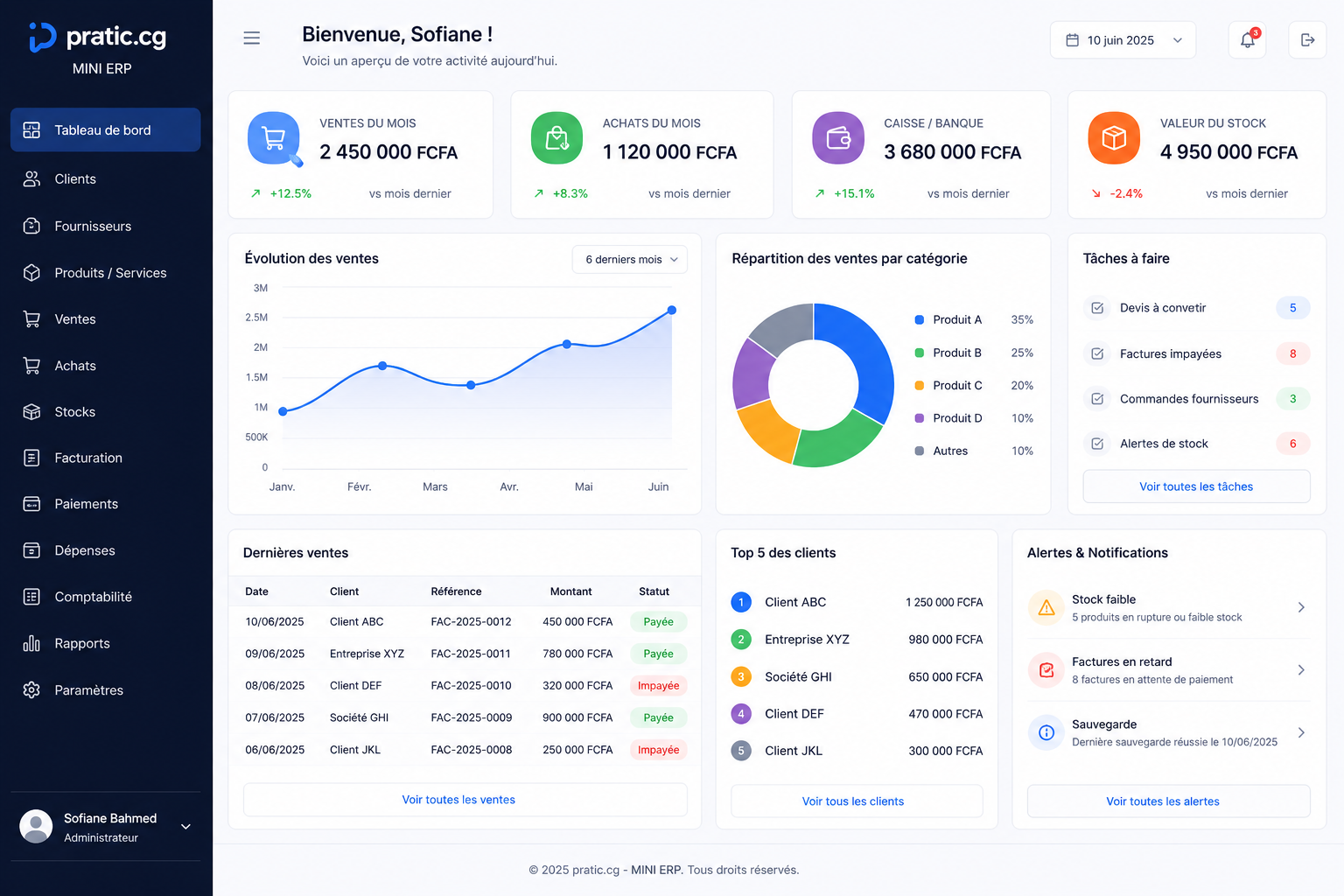Screen dimensions: 1344x896
Task: Toggle the hamburger menu icon
Action: point(252,38)
